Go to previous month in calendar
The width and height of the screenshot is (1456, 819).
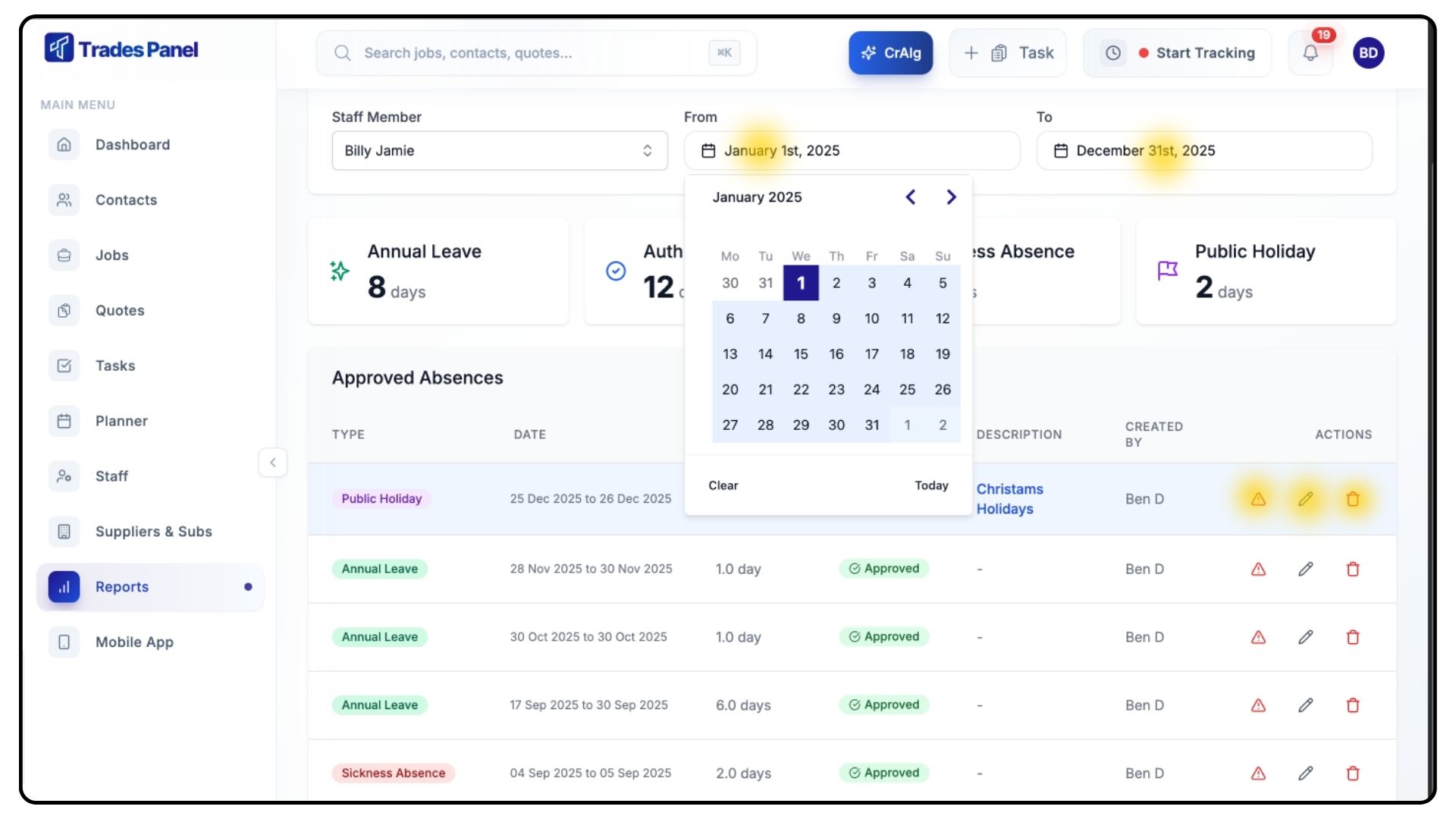pyautogui.click(x=911, y=197)
